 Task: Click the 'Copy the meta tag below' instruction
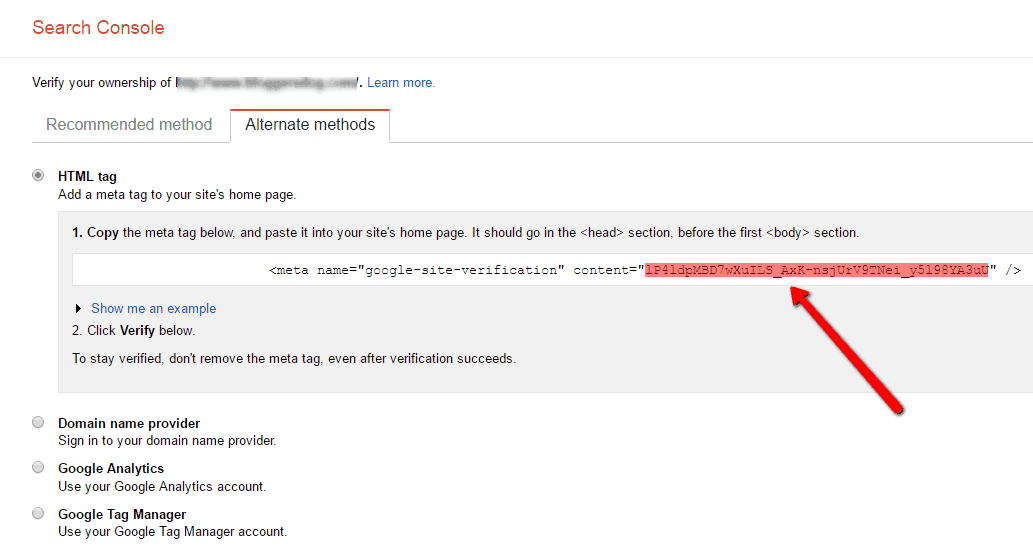[x=466, y=232]
